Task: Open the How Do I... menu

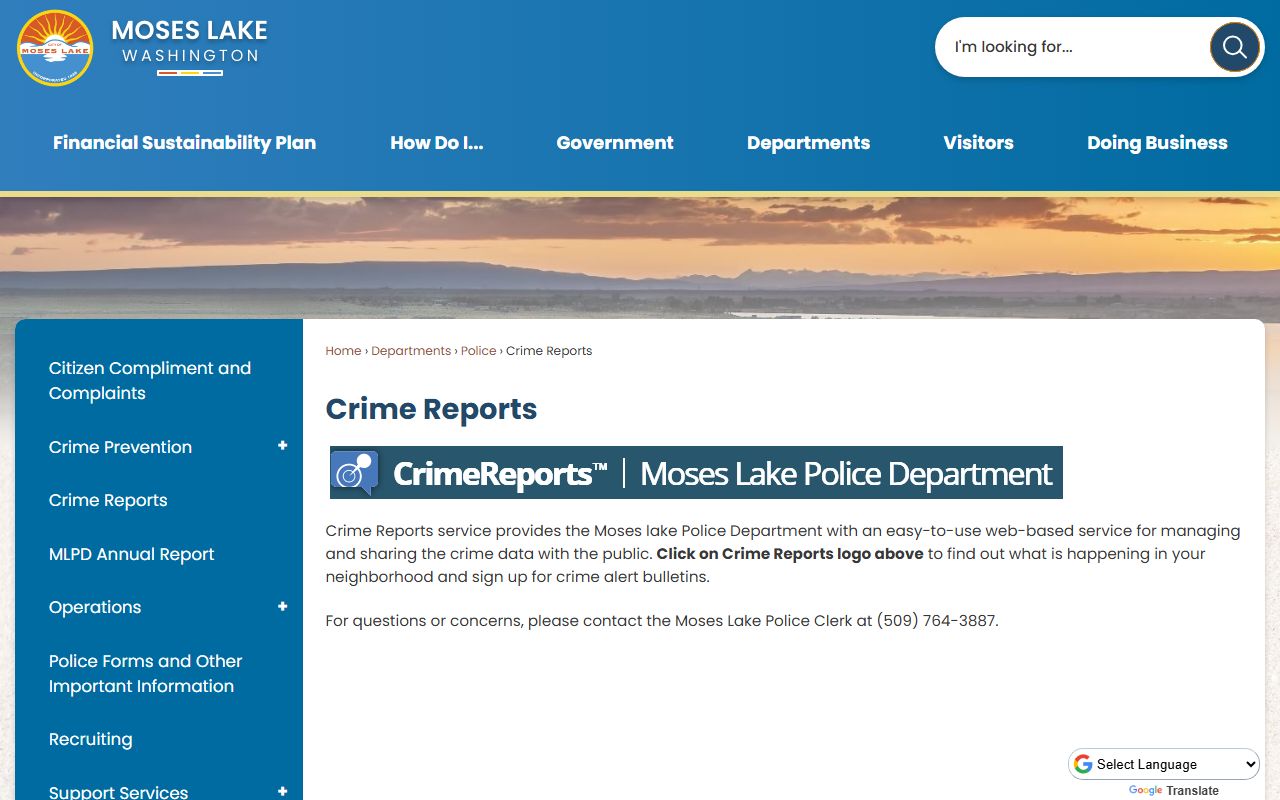Action: [436, 143]
